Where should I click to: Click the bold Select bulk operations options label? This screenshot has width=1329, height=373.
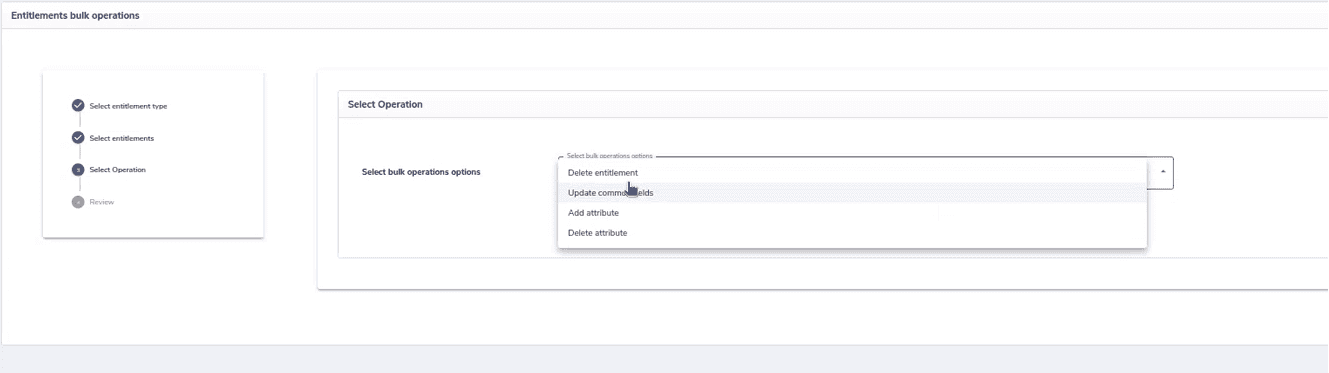click(421, 172)
